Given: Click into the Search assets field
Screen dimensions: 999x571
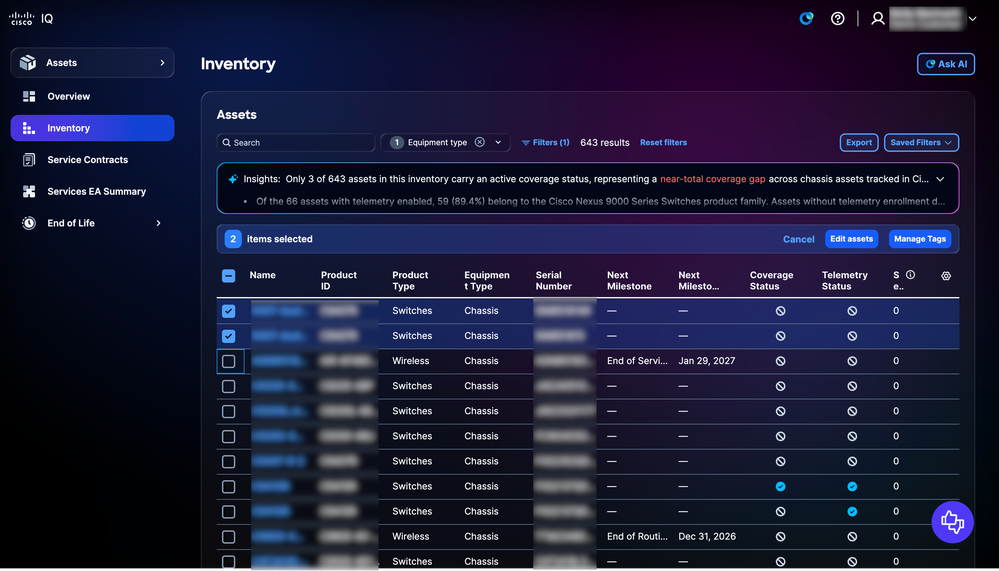Looking at the screenshot, I should [296, 143].
